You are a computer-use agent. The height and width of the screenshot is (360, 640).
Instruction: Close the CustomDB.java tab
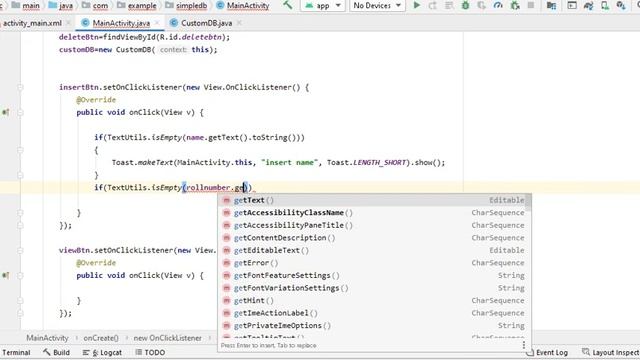[x=239, y=23]
